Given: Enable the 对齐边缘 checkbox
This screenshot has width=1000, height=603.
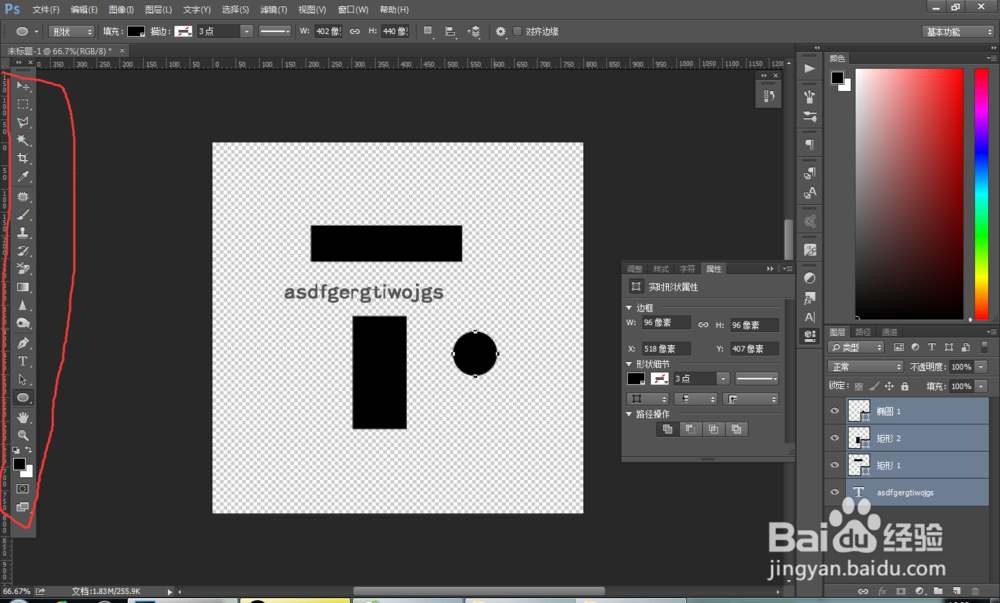Looking at the screenshot, I should [517, 31].
